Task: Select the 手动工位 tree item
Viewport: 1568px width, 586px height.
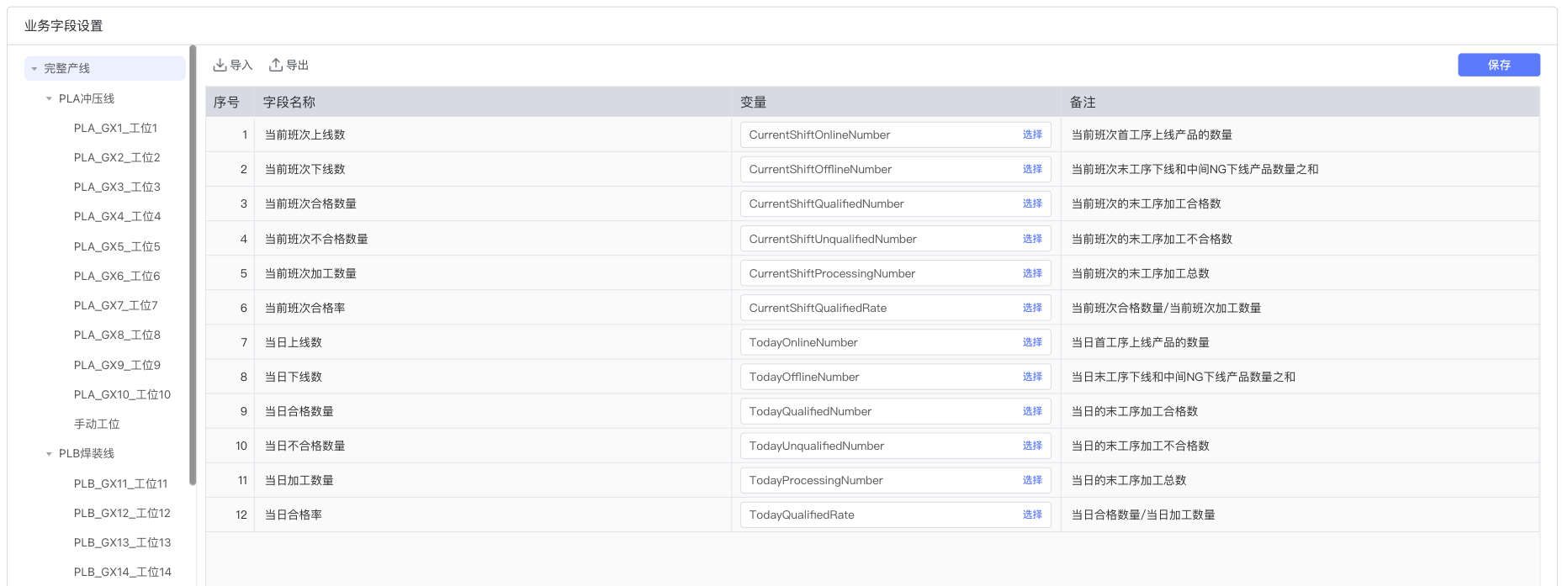Action: [x=97, y=425]
